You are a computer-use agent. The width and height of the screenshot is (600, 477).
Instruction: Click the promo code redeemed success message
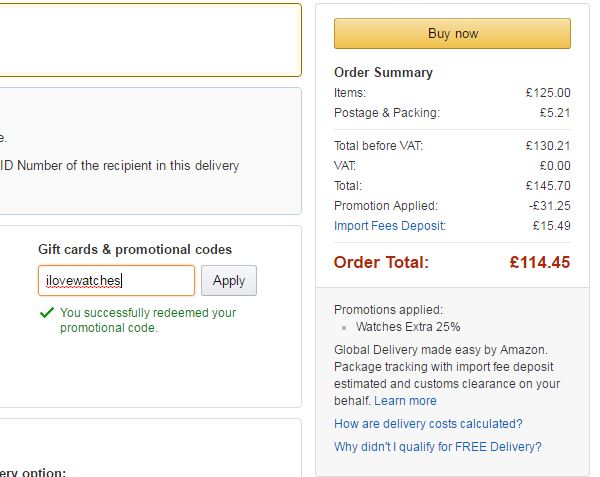(x=148, y=320)
